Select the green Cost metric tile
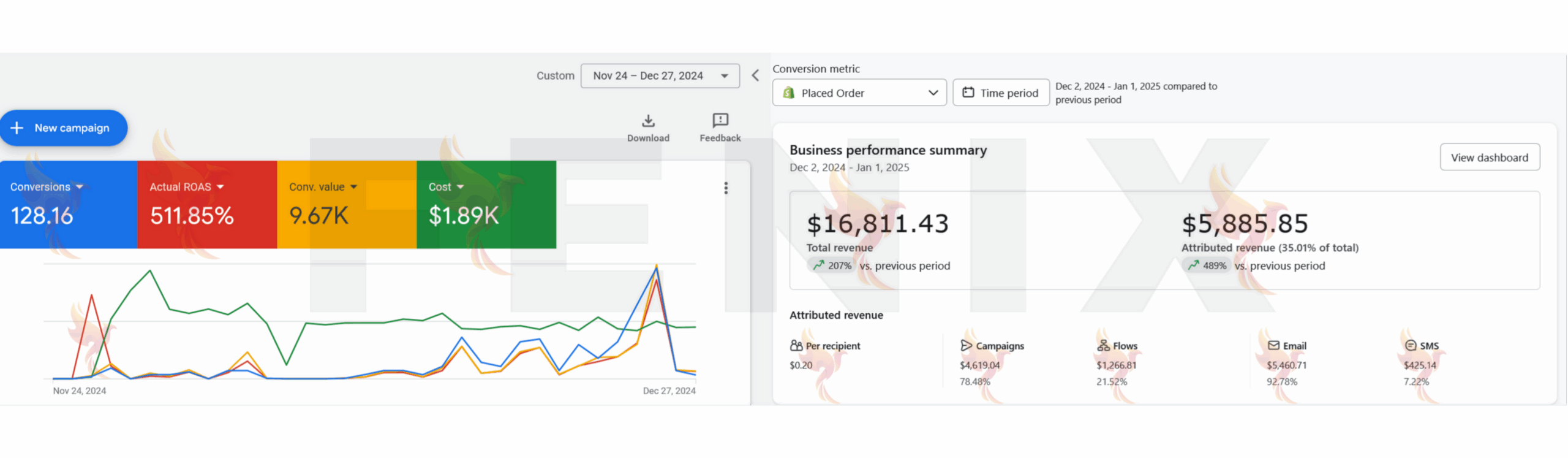Viewport: 1568px width, 458px height. (x=486, y=205)
